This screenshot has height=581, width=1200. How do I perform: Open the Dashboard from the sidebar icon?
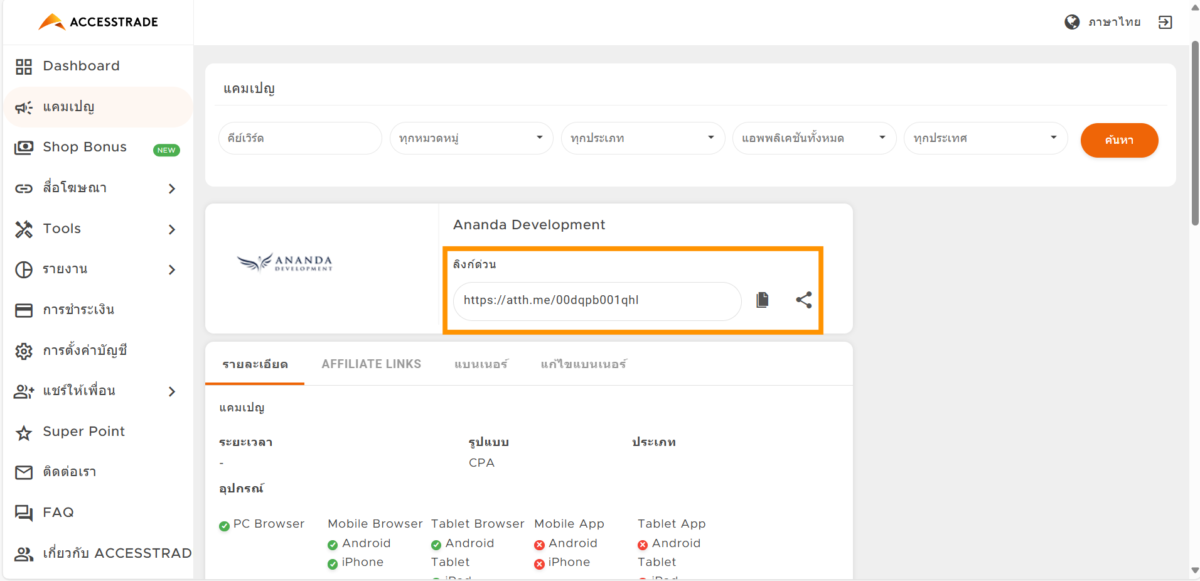(24, 66)
